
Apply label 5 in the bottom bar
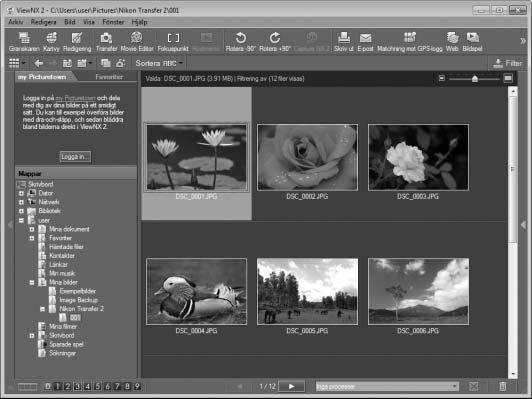98,386
